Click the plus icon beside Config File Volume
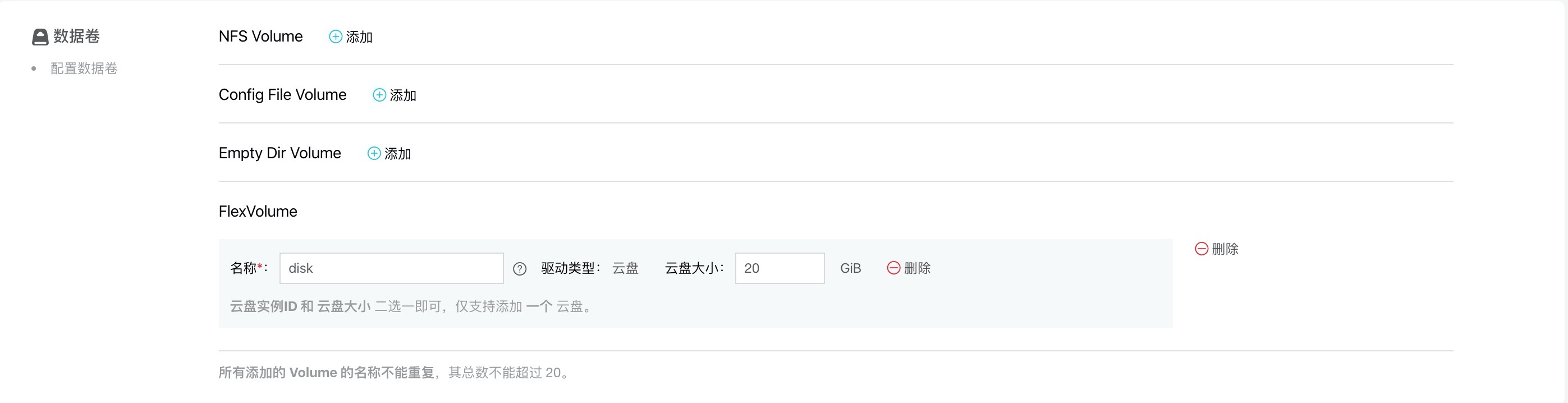 click(379, 95)
